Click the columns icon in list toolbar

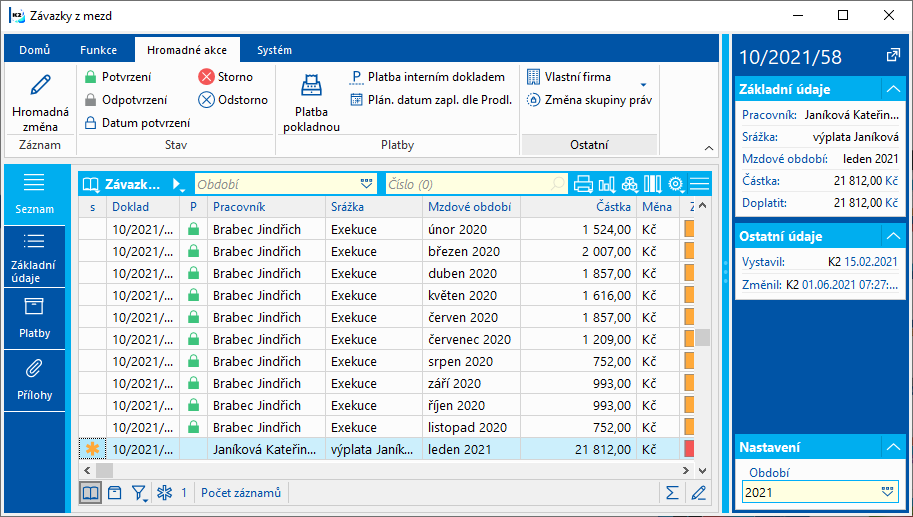(x=652, y=185)
